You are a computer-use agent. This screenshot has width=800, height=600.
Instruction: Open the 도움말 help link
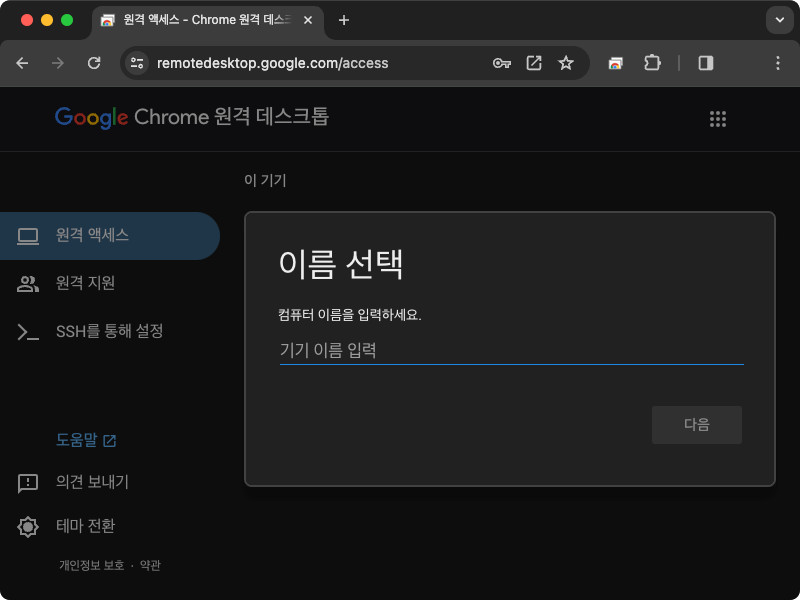tap(77, 440)
